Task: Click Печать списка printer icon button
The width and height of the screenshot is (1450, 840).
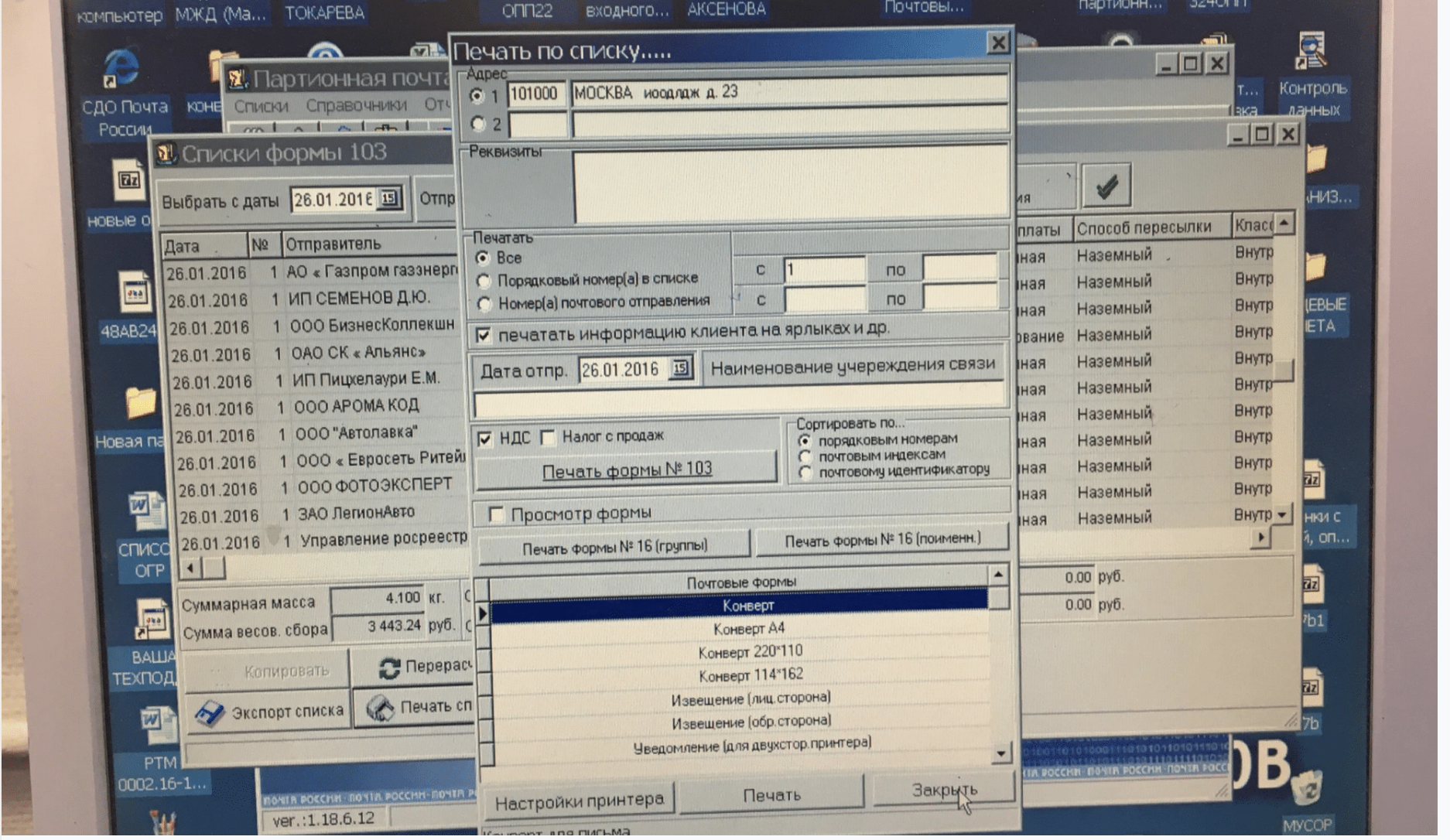Action: click(416, 707)
